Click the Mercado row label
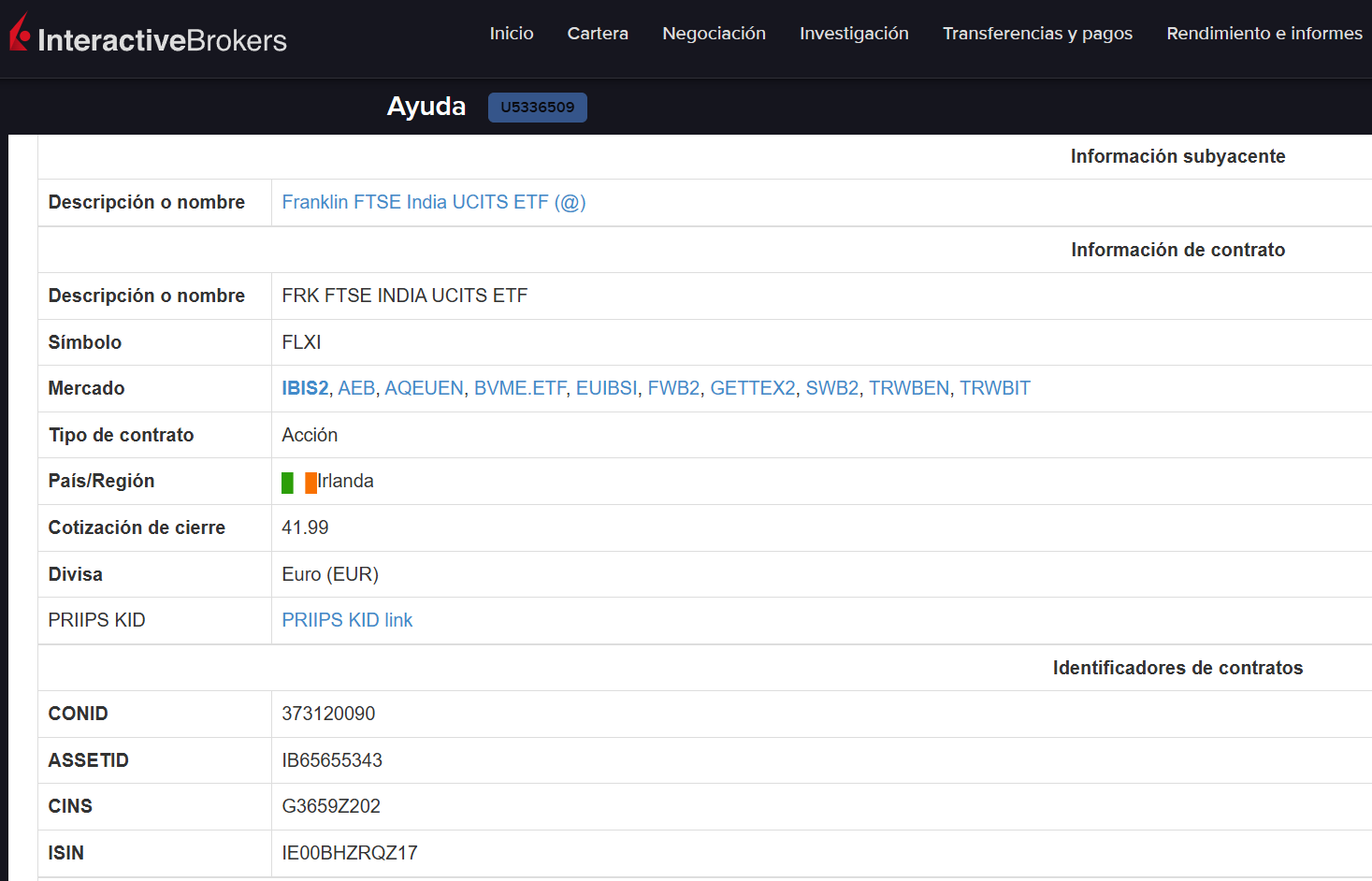 click(x=86, y=388)
